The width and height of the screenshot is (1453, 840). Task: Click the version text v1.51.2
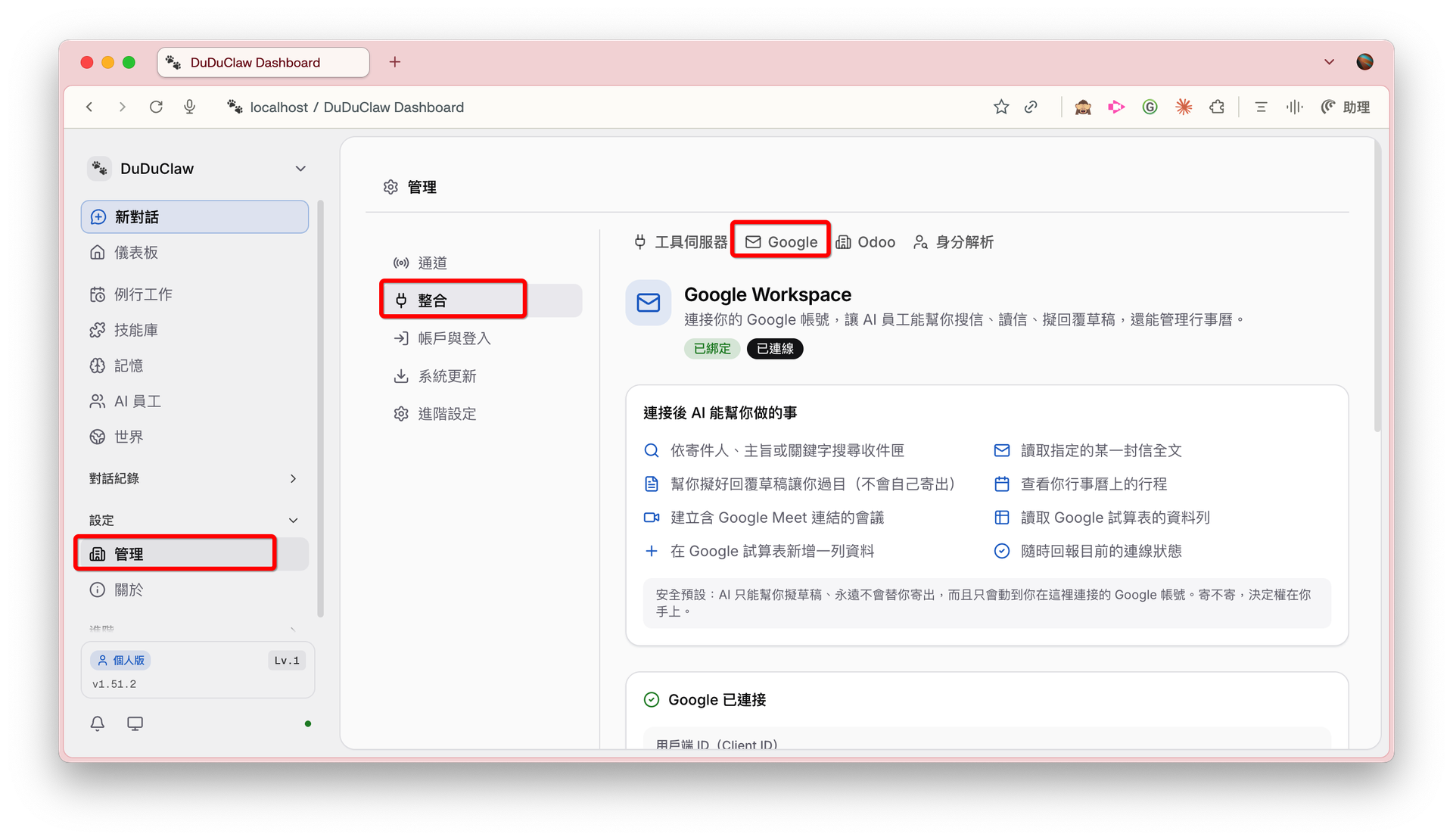[x=114, y=684]
